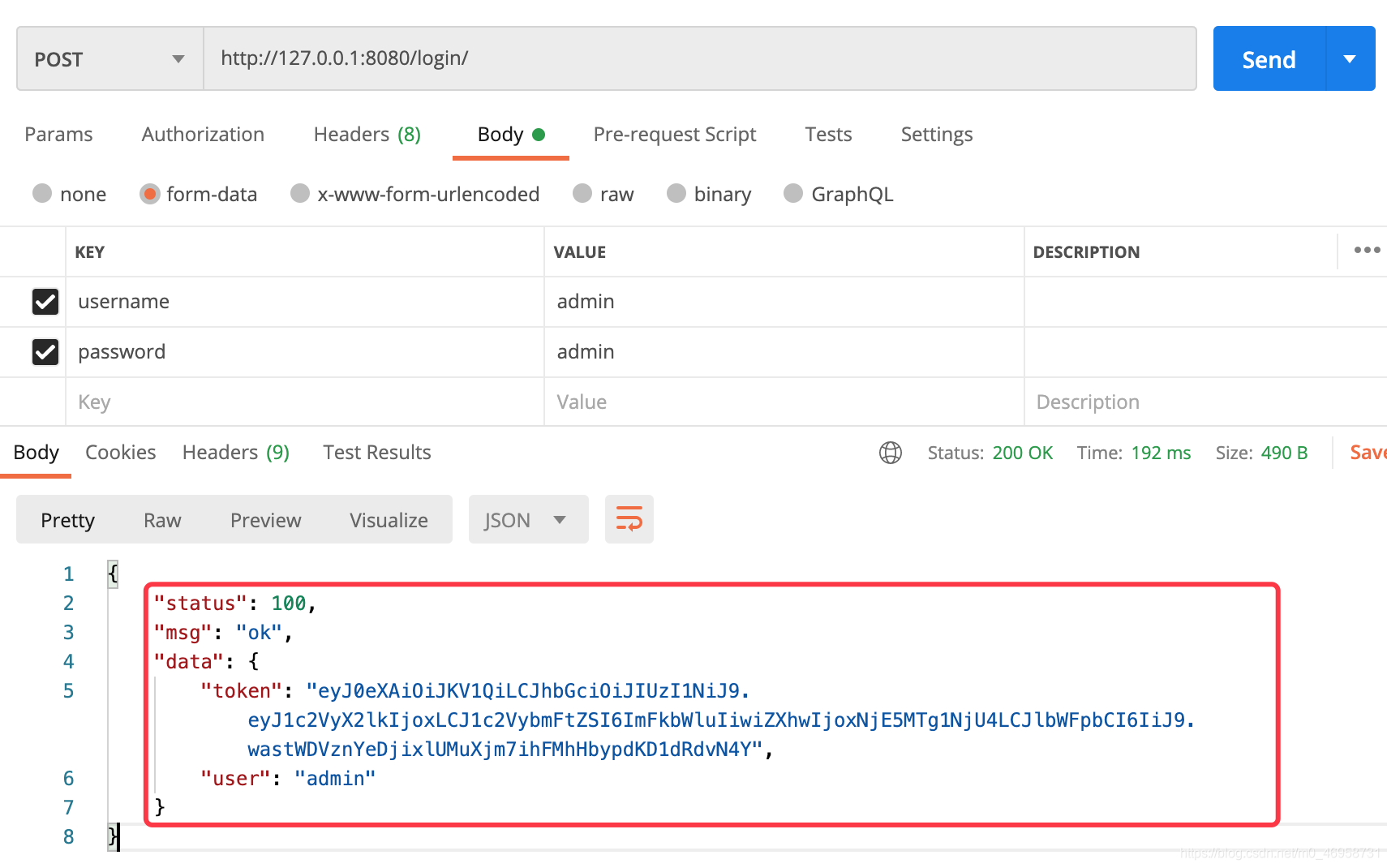Switch to request Headers (8) tab
1387x868 pixels.
tap(367, 134)
